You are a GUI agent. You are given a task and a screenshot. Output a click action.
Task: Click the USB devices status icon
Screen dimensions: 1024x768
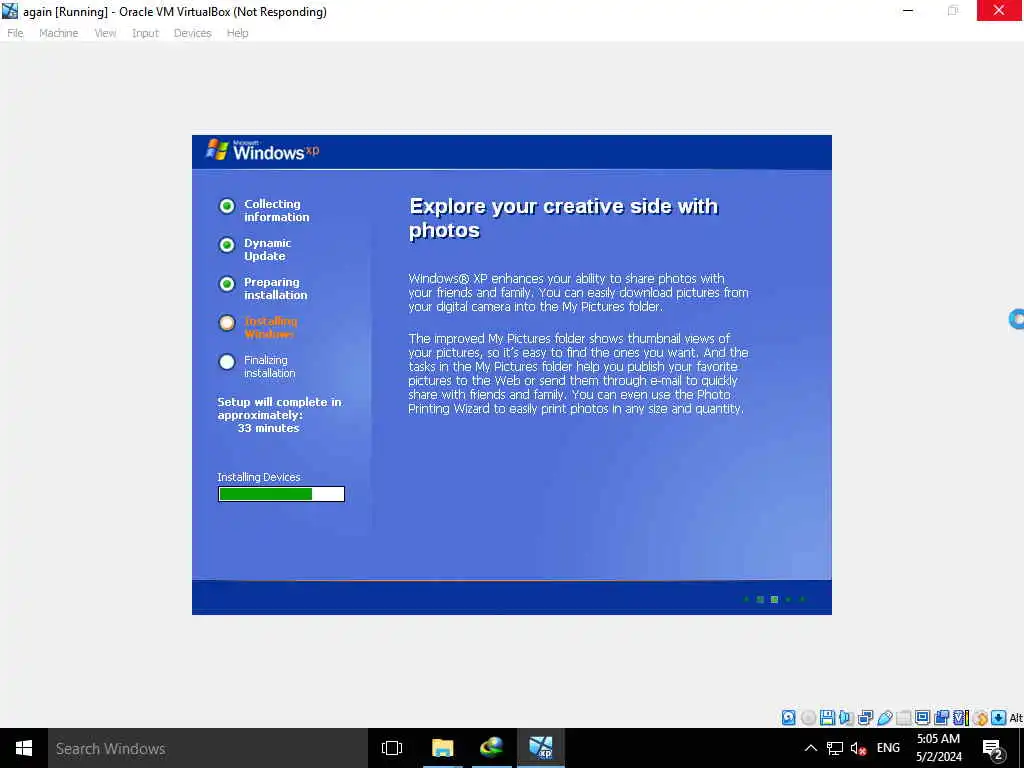885,718
